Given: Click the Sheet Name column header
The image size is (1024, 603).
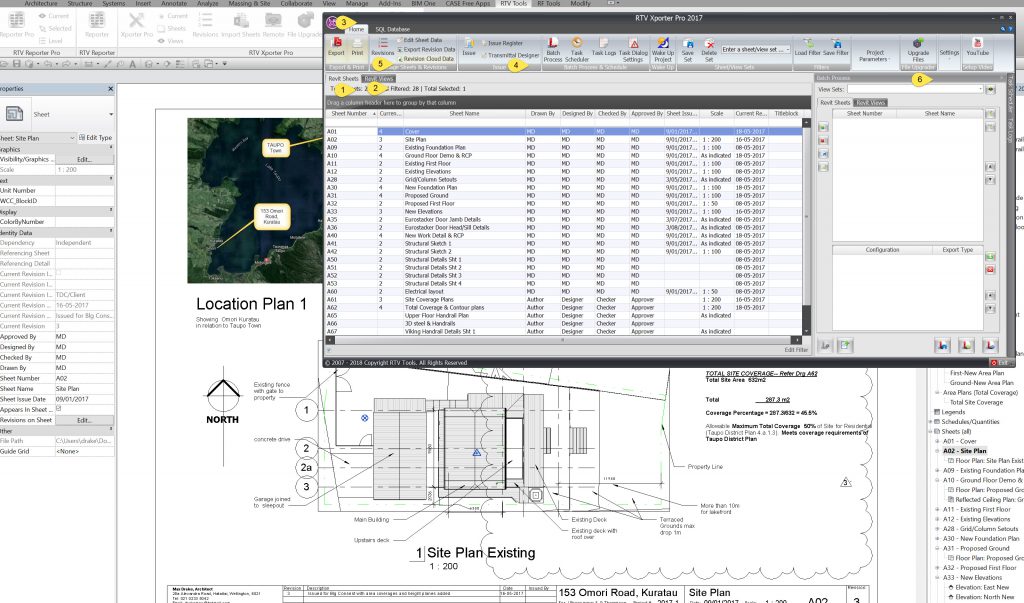Looking at the screenshot, I should 464,114.
